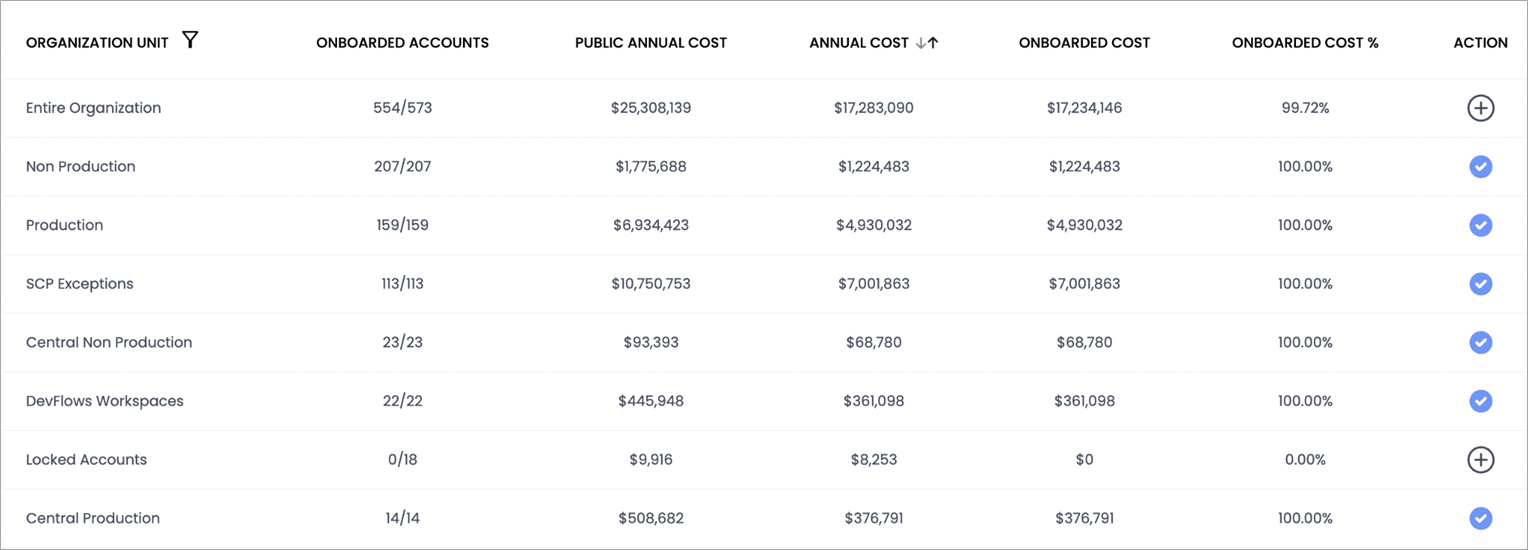Open the Locked Accounts unit name
The height and width of the screenshot is (550, 1528).
pos(86,460)
